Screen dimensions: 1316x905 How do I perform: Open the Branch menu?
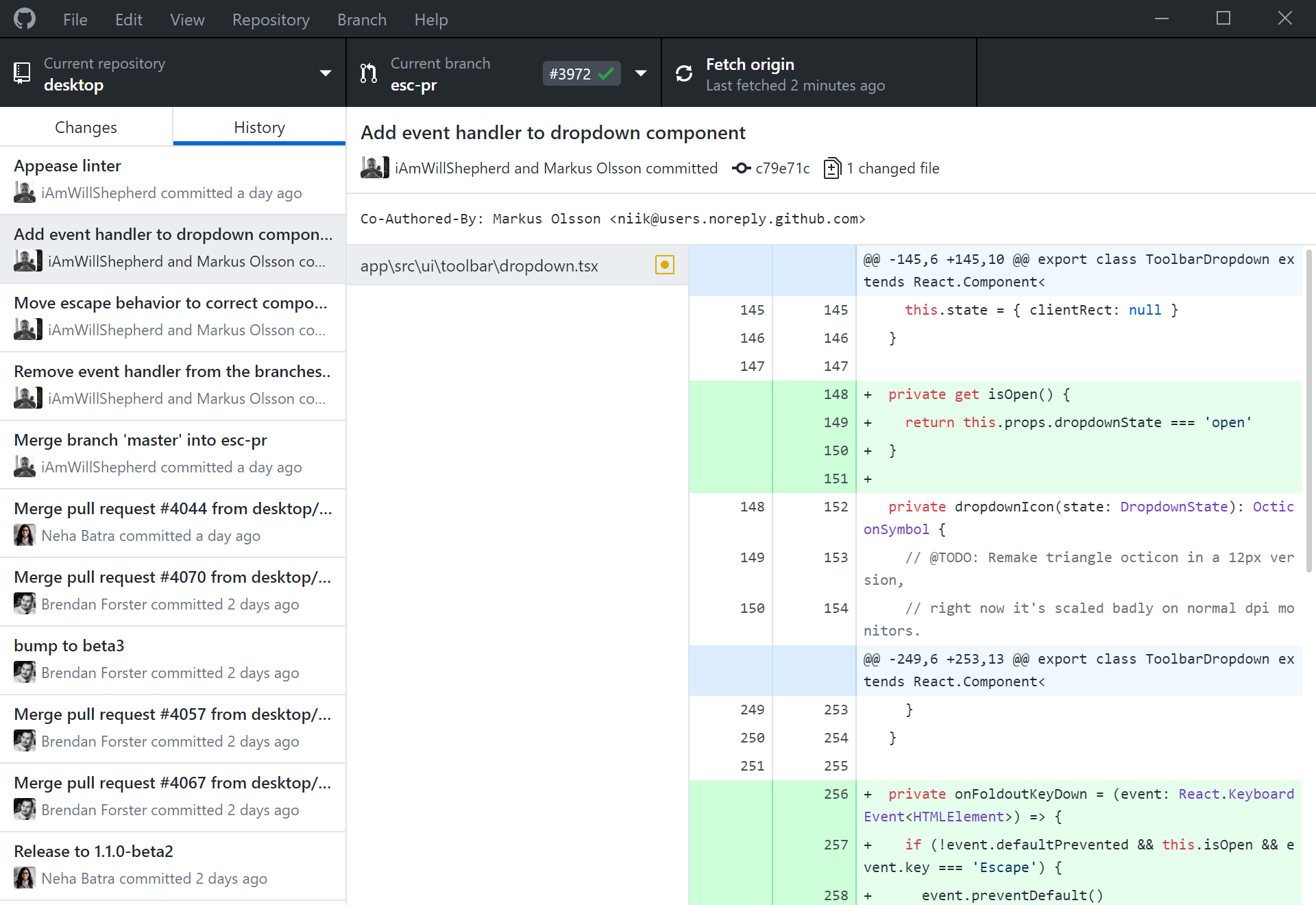(362, 19)
